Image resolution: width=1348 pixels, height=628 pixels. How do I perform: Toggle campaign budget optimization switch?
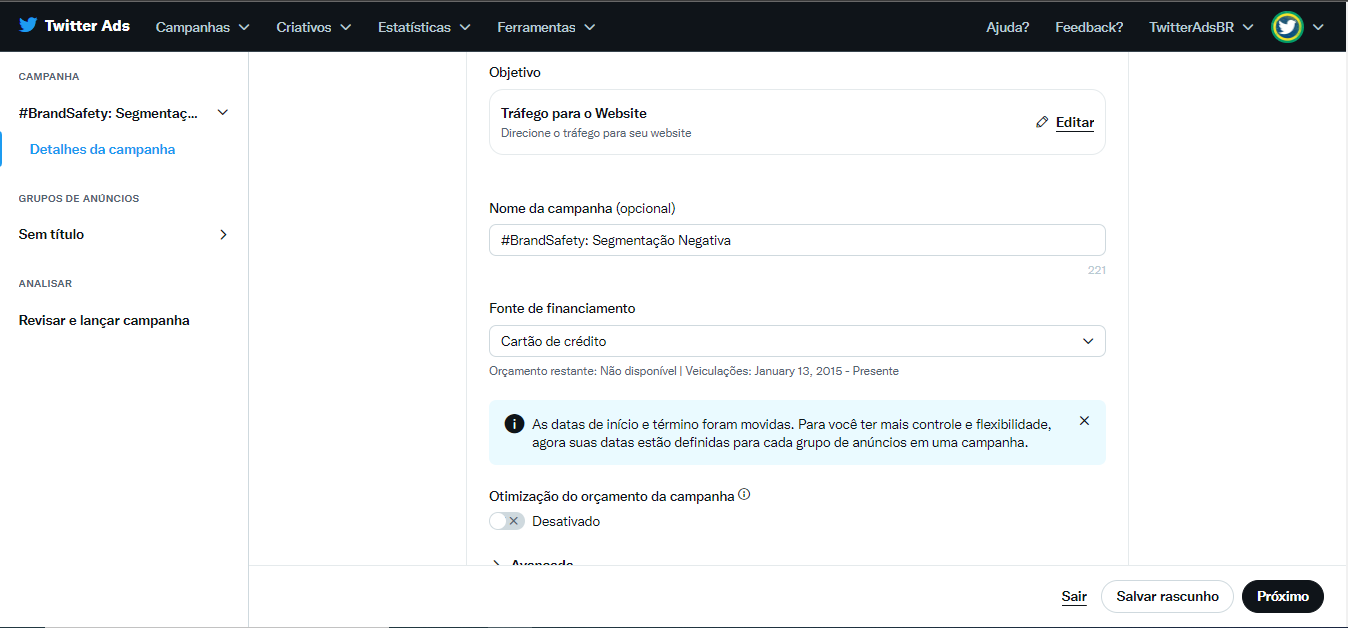pos(507,521)
